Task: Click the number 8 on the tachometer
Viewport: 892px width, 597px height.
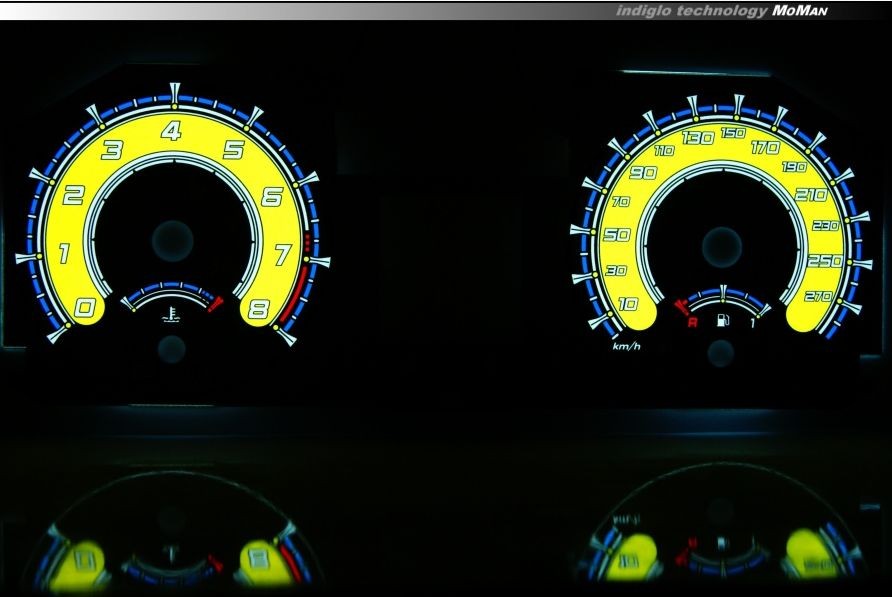Action: [259, 309]
